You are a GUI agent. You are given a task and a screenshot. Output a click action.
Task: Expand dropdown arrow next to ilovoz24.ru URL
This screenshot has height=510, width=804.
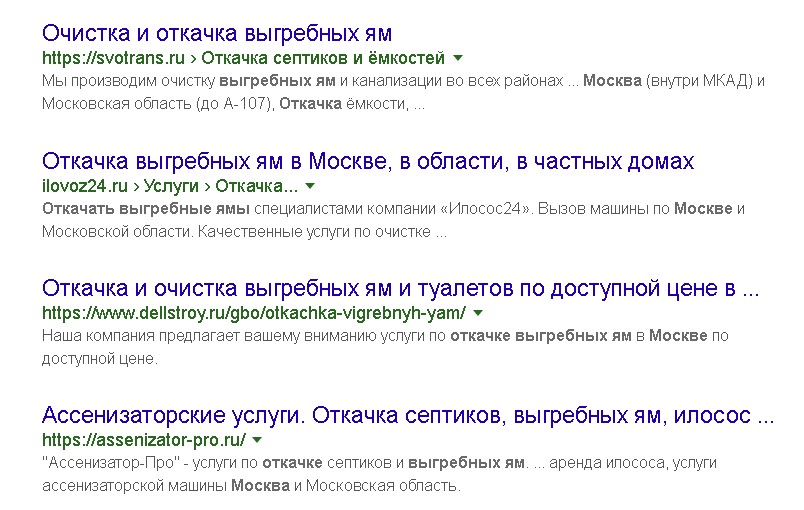coord(310,186)
